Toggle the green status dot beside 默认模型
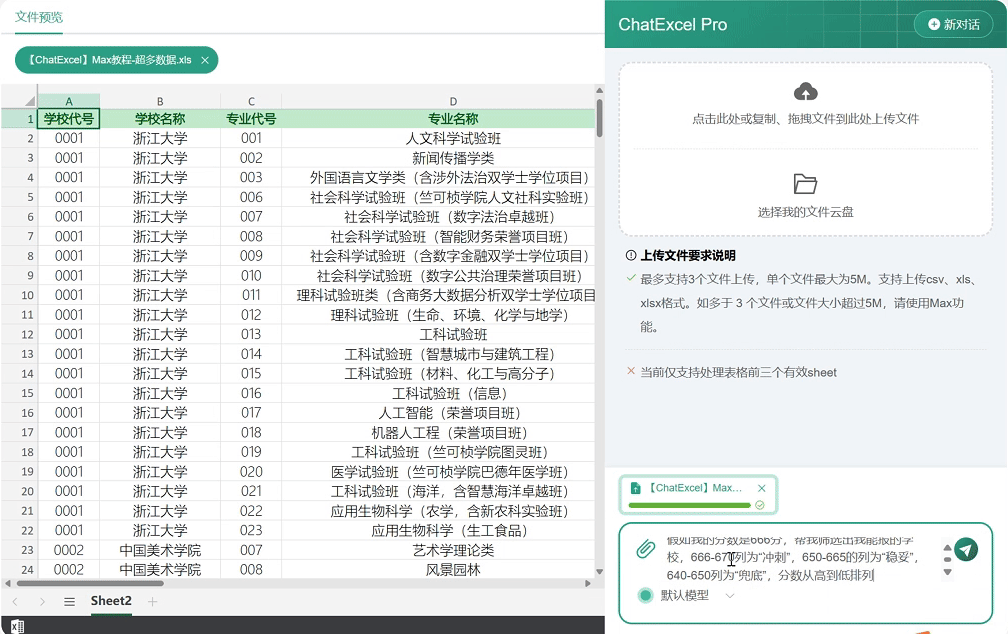 pyautogui.click(x=644, y=595)
